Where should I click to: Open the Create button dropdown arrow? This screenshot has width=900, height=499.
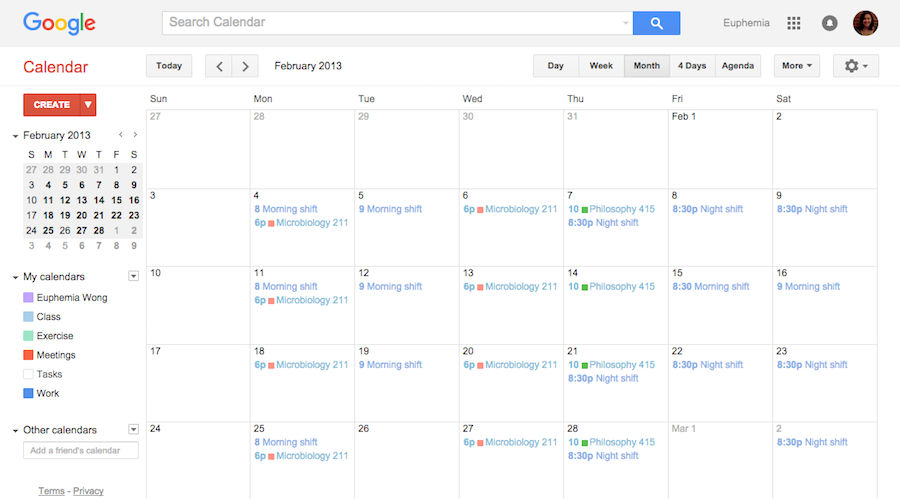click(x=88, y=104)
